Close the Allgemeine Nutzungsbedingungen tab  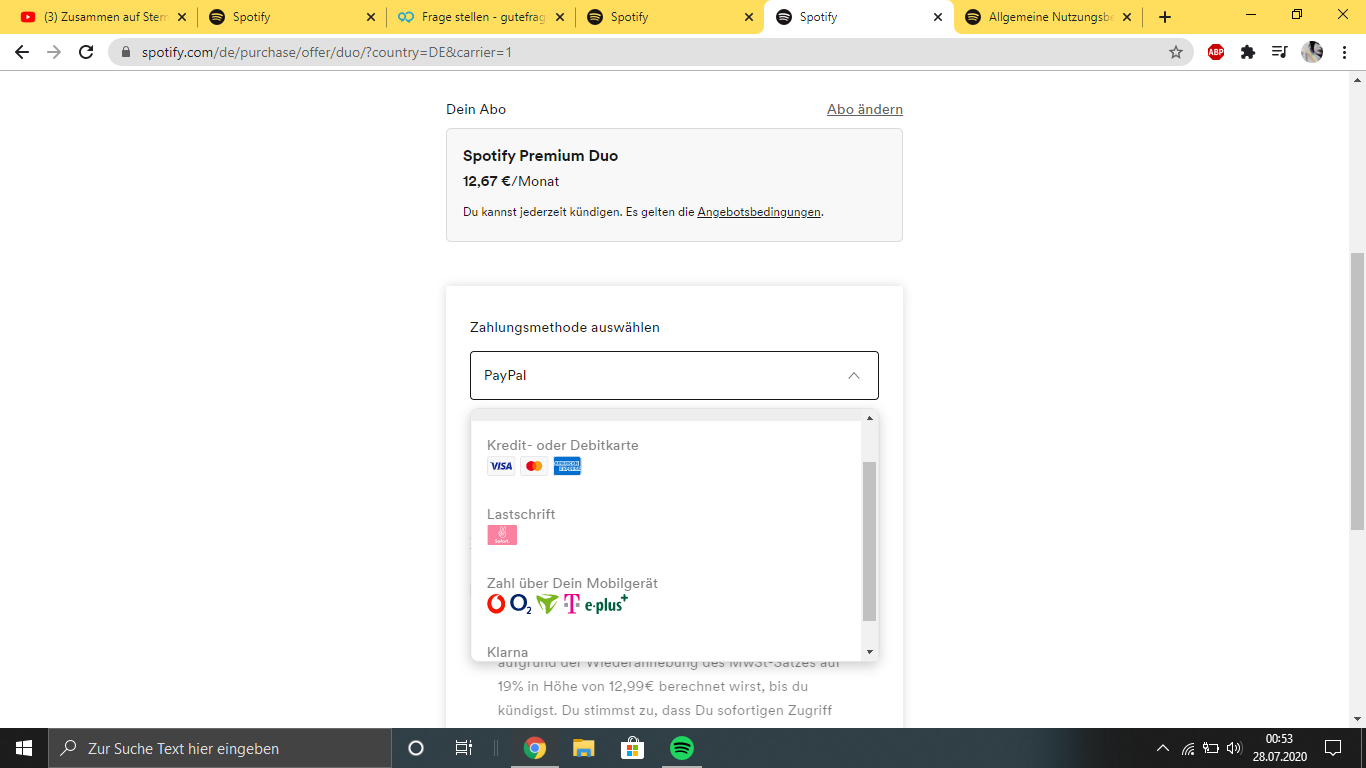(x=1127, y=17)
